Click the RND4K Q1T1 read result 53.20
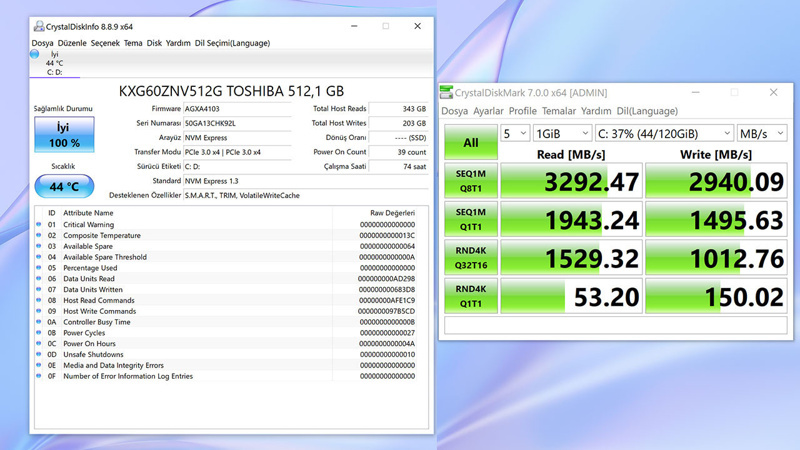Screen dimensions: 800x450 tap(571, 296)
